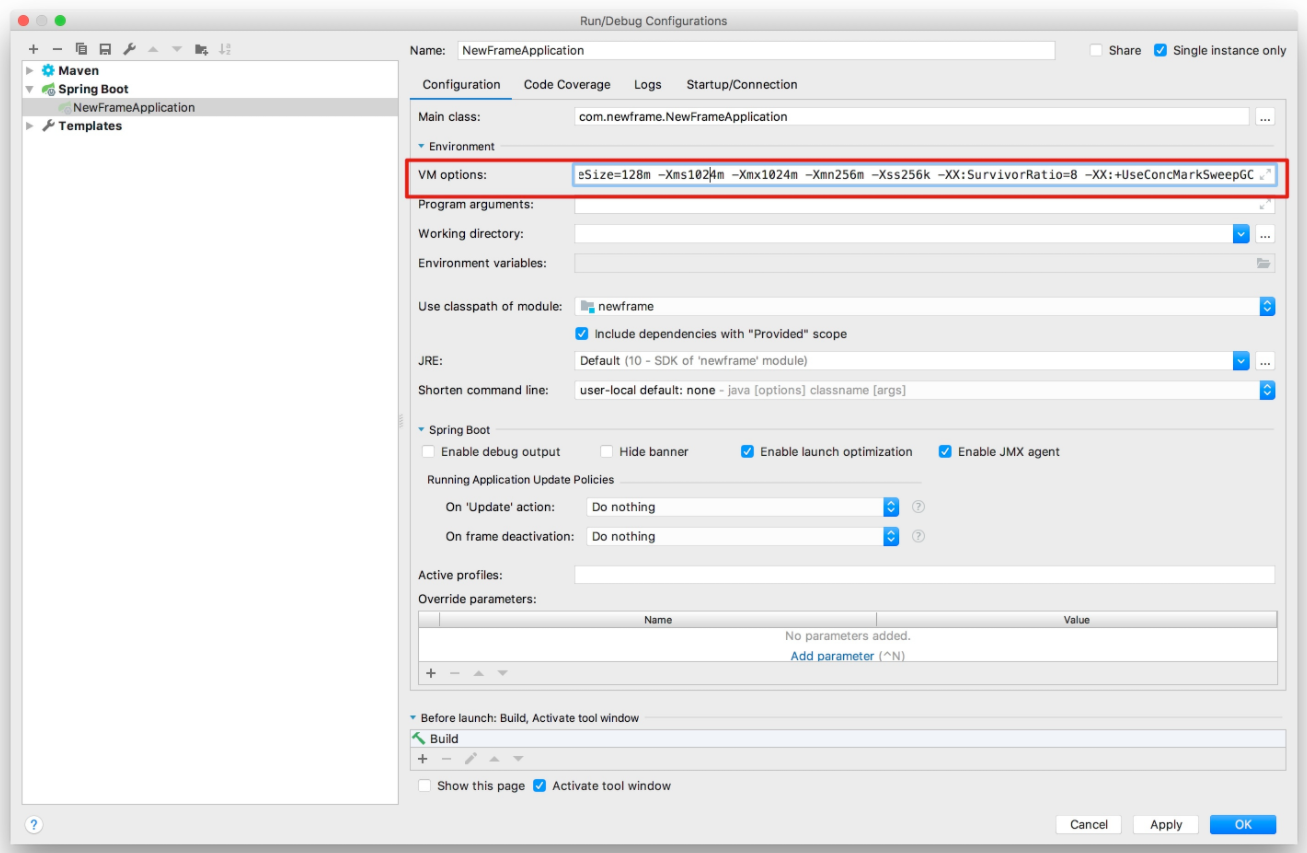
Task: Open the Startup/Connection tab
Action: [742, 85]
